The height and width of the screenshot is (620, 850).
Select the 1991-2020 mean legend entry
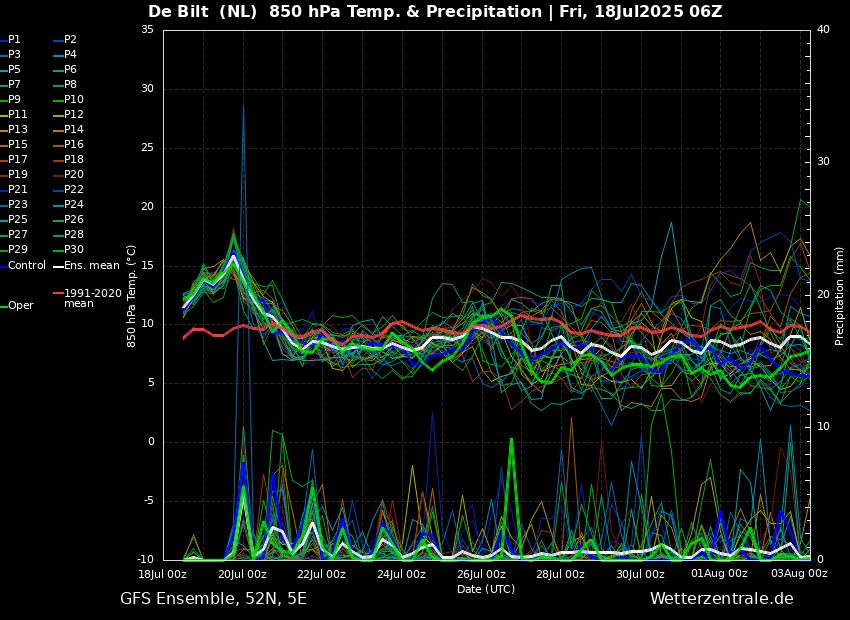pyautogui.click(x=92, y=298)
